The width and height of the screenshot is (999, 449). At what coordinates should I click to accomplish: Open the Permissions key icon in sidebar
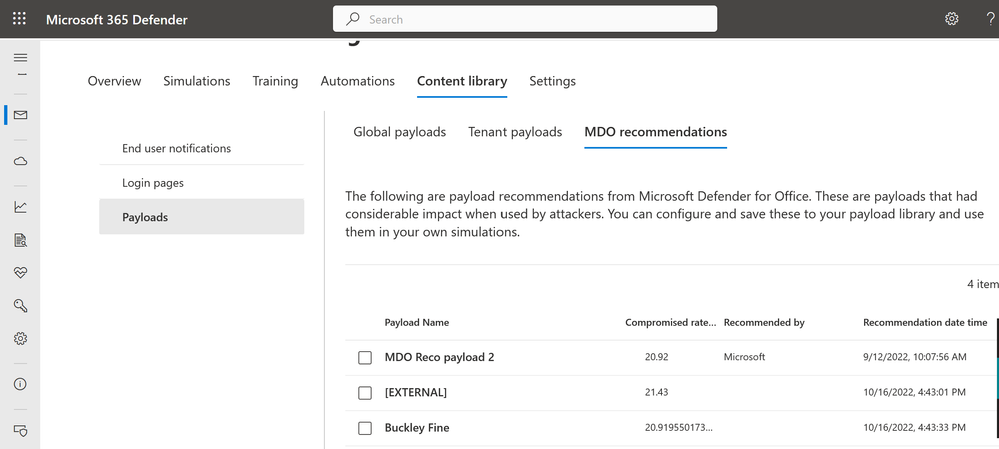click(x=20, y=306)
